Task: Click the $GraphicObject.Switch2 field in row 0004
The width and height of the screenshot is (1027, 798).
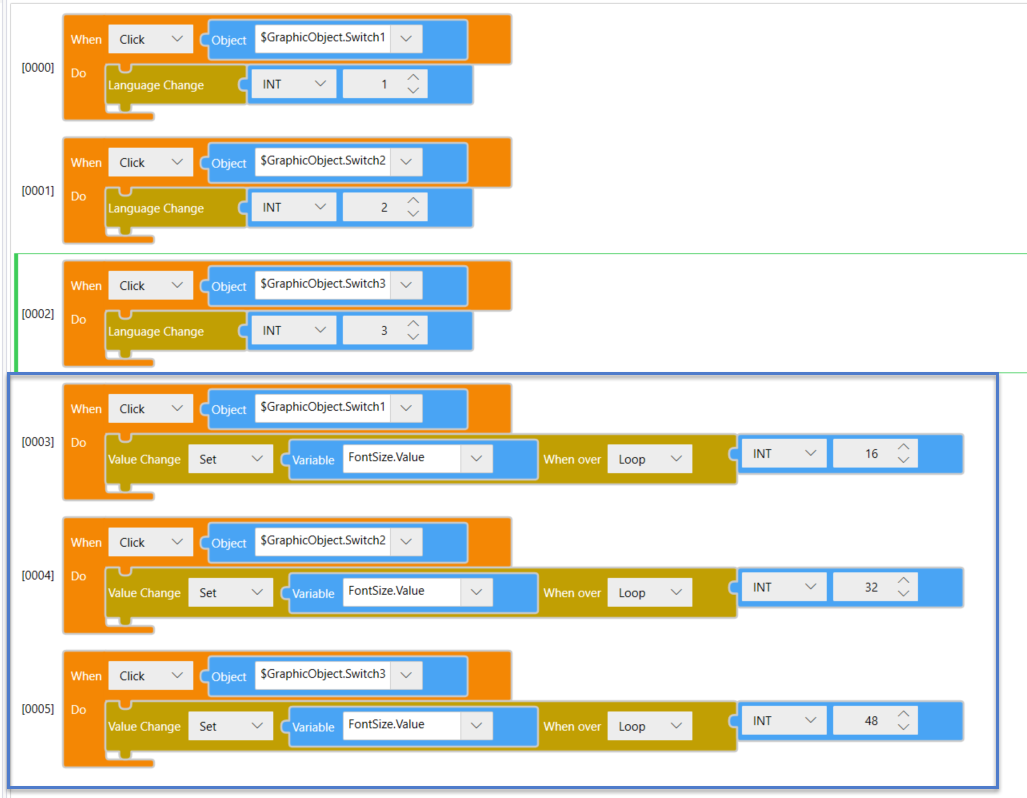Action: tap(323, 542)
